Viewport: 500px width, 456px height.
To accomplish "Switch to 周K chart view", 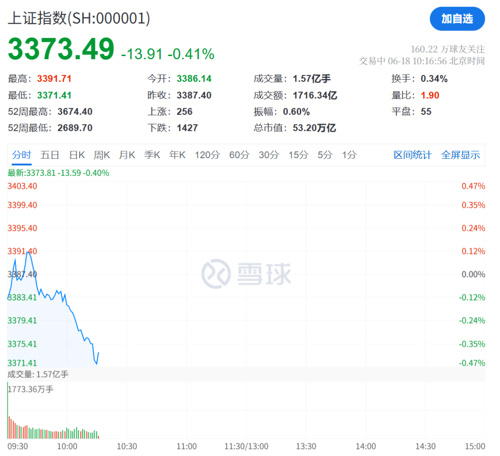I will pyautogui.click(x=102, y=155).
